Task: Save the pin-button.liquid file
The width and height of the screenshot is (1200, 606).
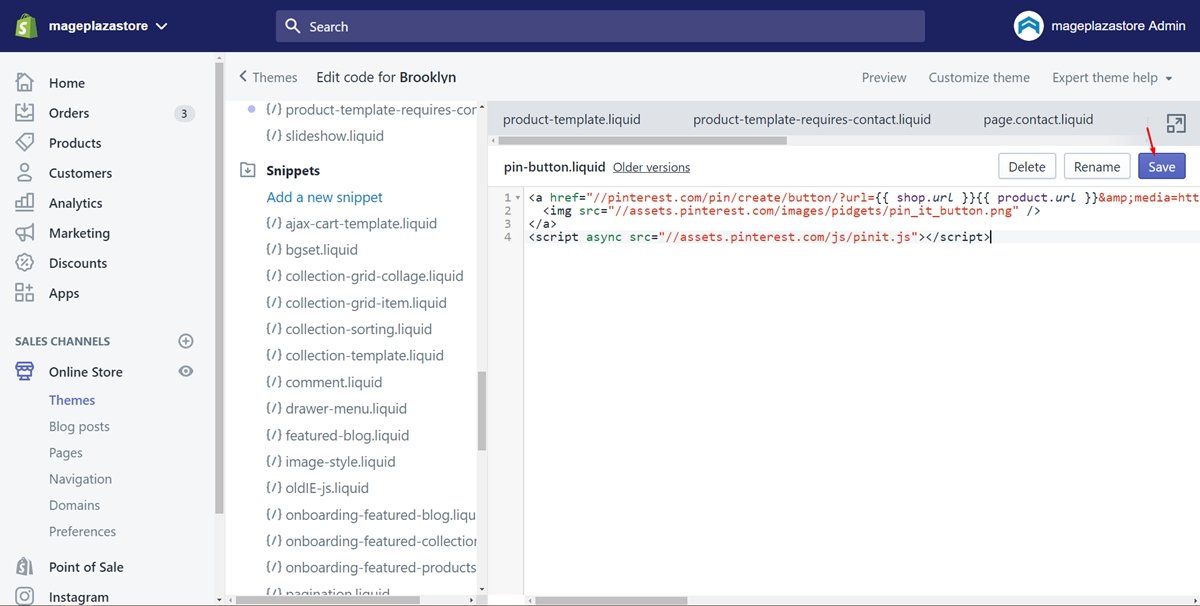Action: tap(1162, 167)
